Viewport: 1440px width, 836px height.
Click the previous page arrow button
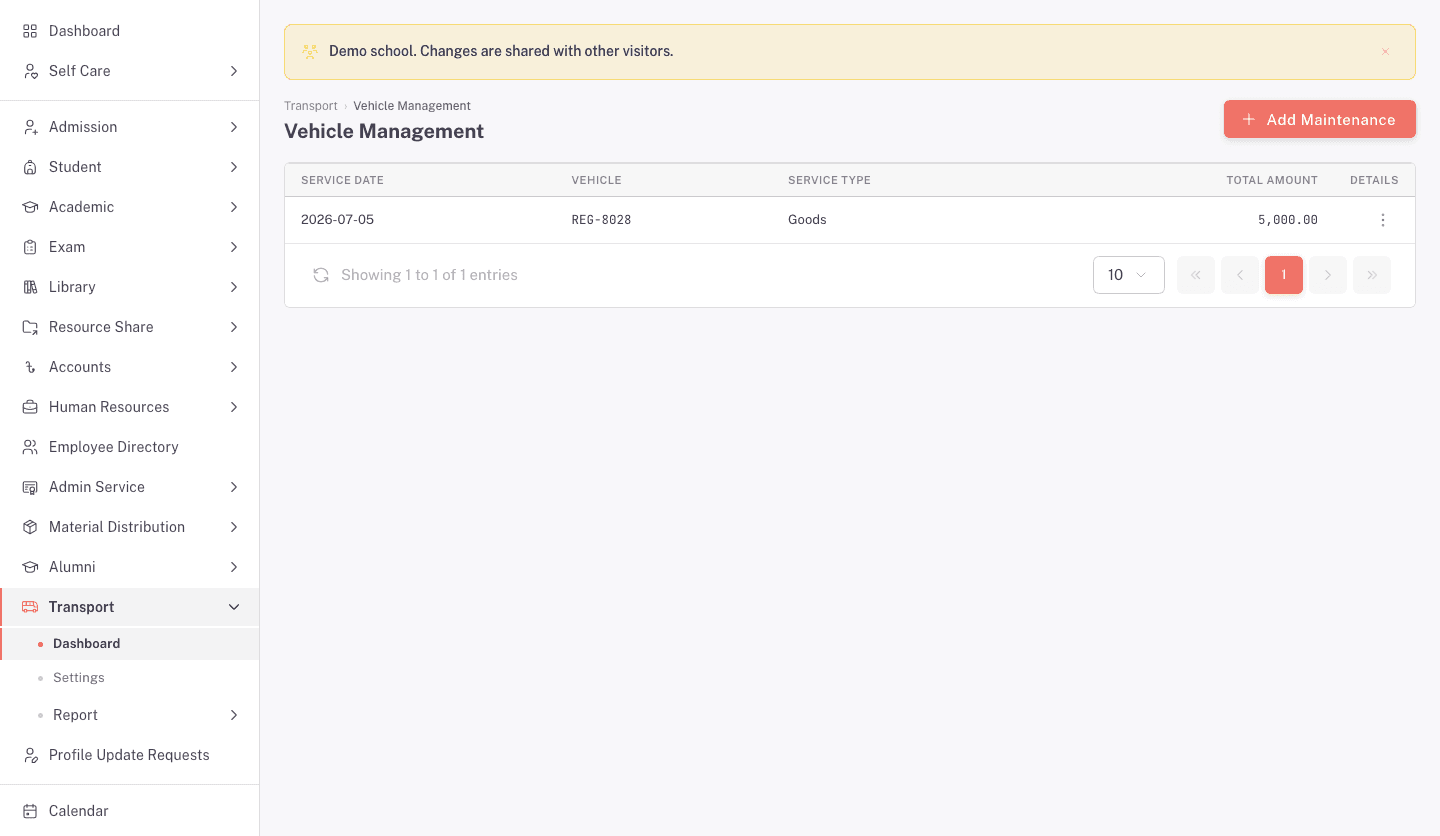pos(1240,275)
